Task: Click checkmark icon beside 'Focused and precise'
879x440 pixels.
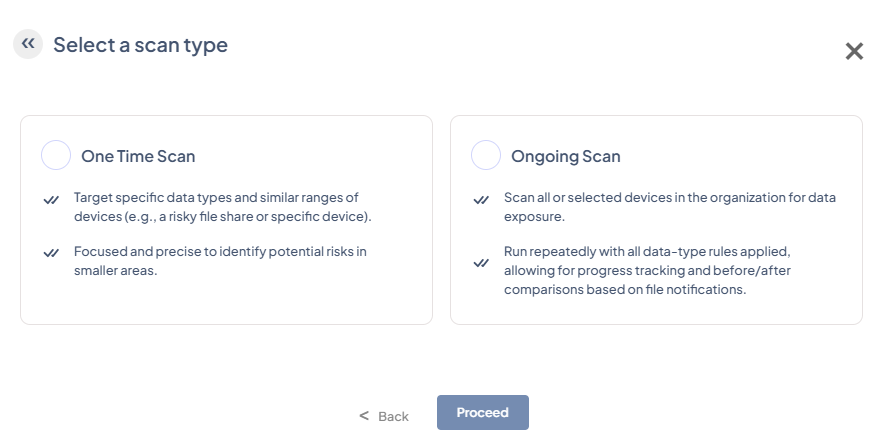Action: click(x=51, y=253)
